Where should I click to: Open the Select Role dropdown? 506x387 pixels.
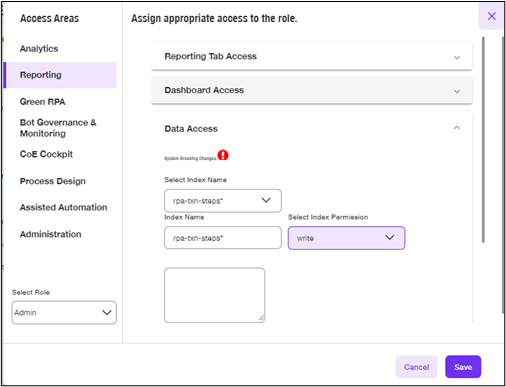tap(64, 312)
